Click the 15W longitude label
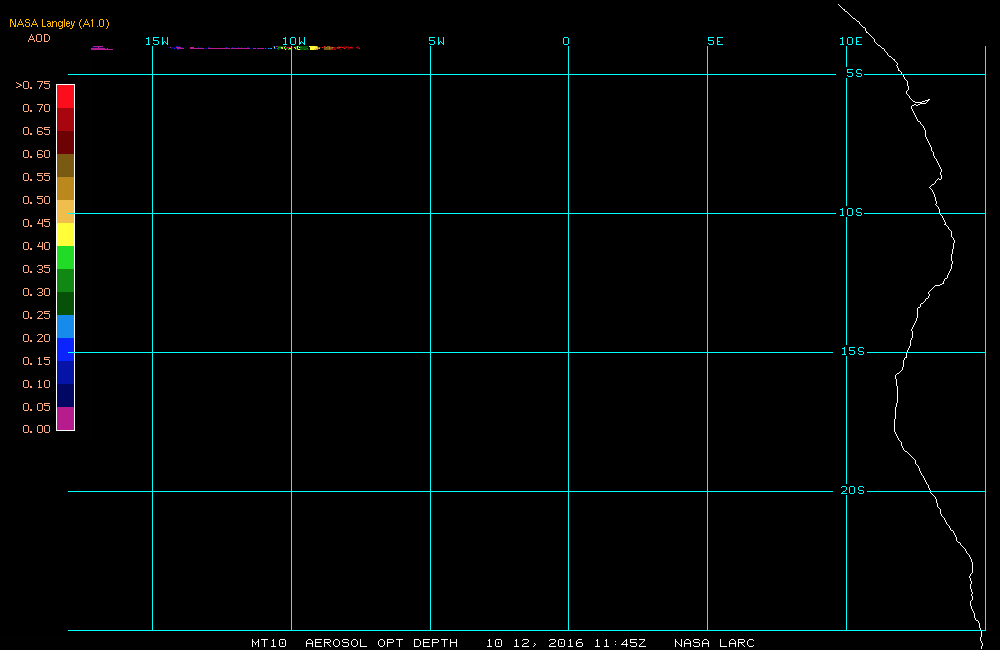This screenshot has height=650, width=1000. 157,41
